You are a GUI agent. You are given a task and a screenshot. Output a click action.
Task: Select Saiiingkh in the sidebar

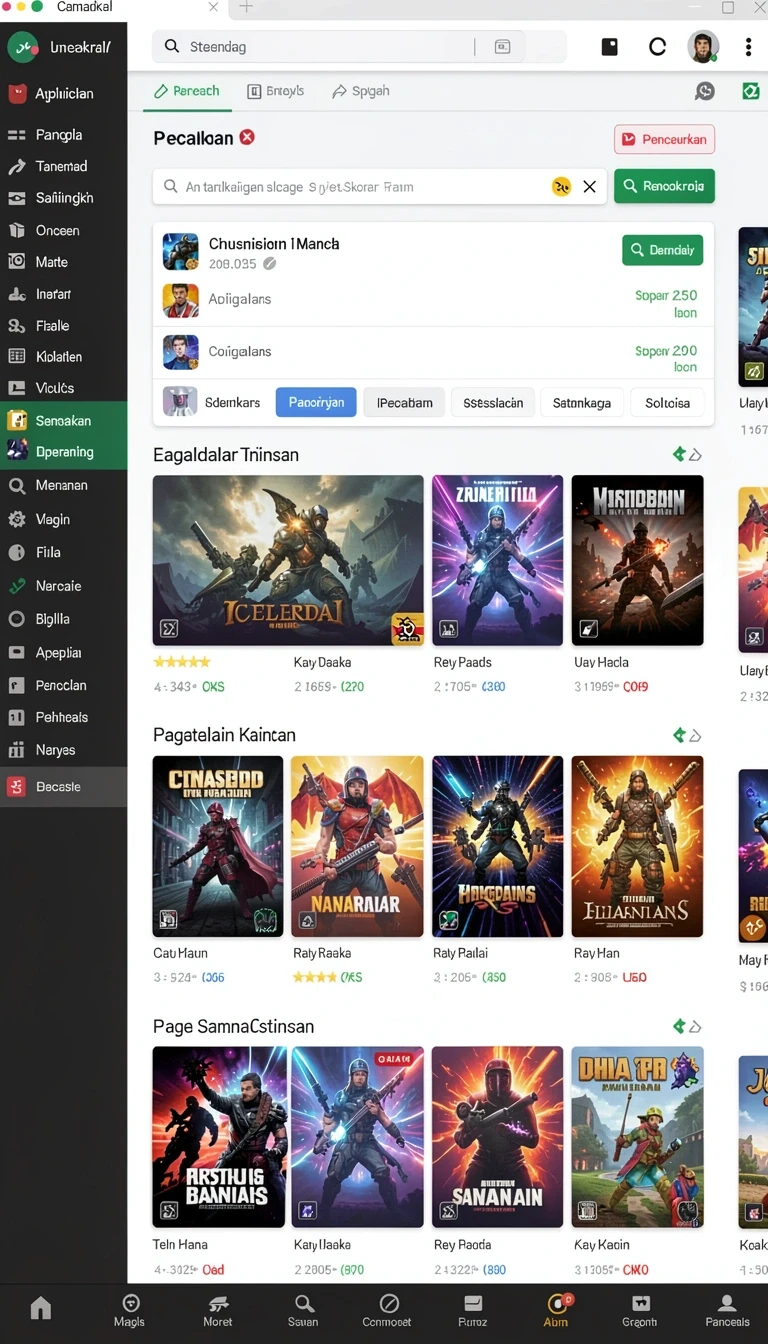tap(63, 198)
